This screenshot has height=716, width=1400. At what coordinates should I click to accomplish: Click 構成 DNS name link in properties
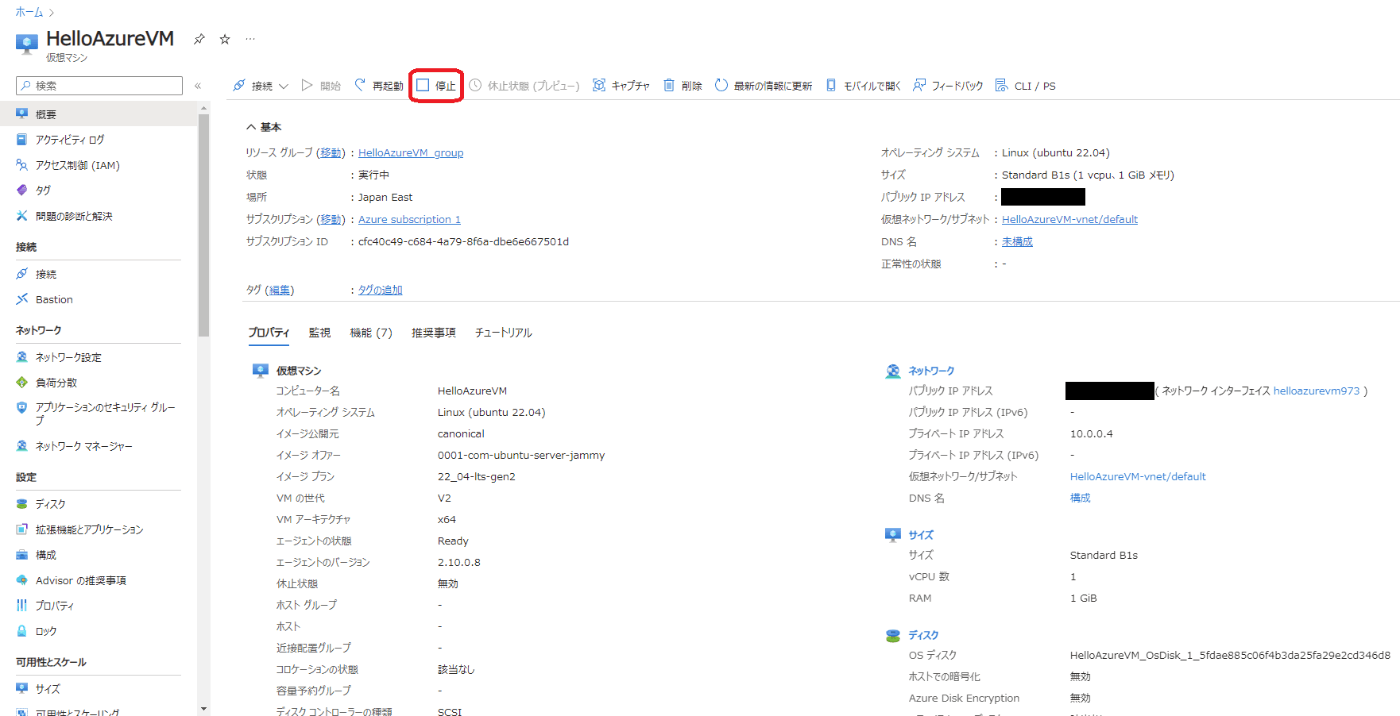coord(1080,498)
